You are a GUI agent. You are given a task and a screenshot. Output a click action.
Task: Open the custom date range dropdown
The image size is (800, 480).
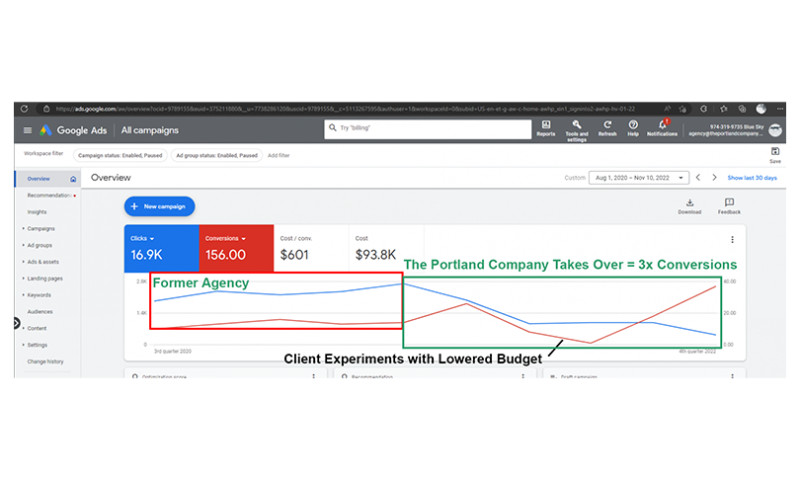pyautogui.click(x=639, y=178)
